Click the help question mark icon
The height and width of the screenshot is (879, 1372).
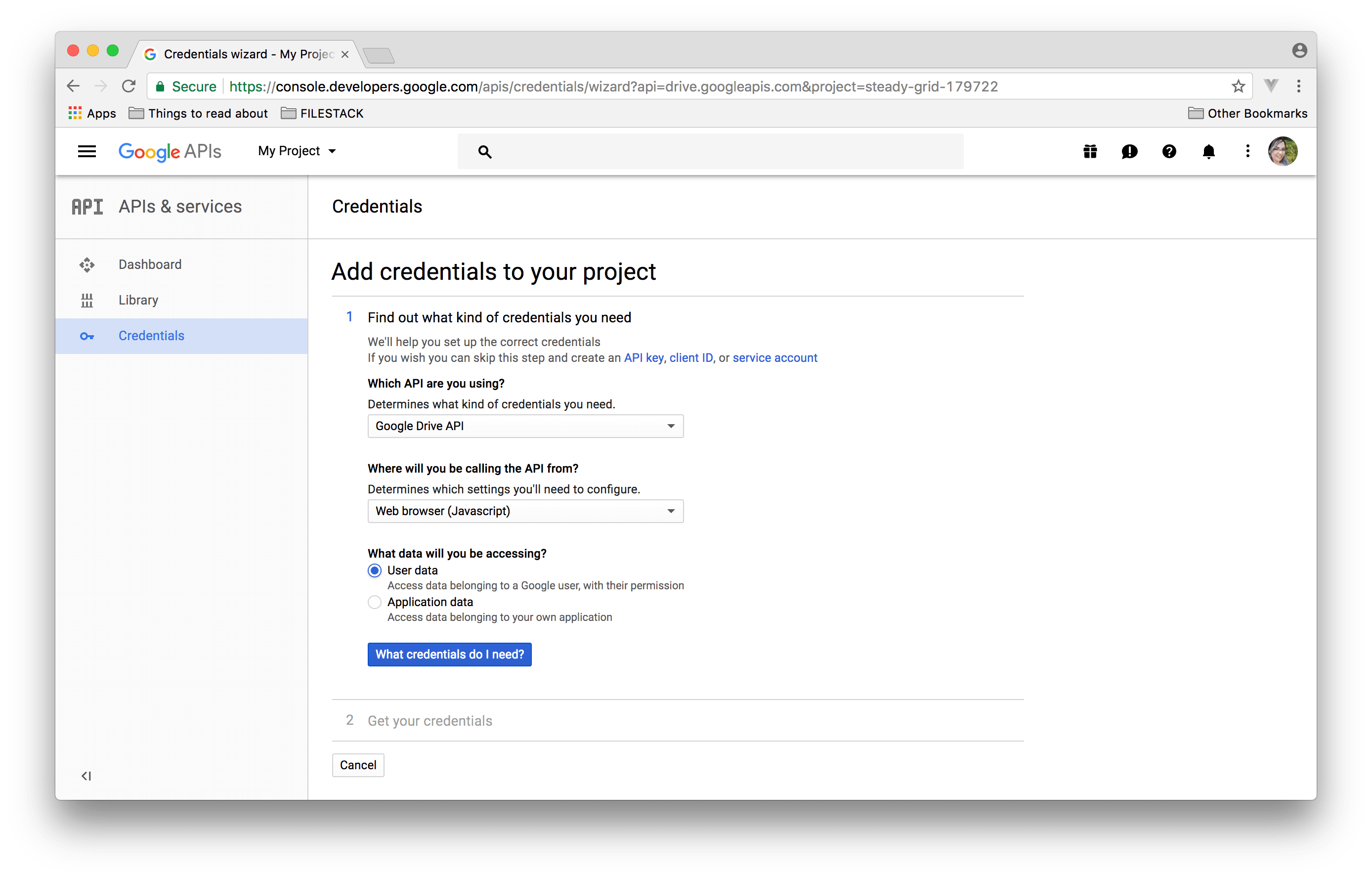[x=1168, y=151]
